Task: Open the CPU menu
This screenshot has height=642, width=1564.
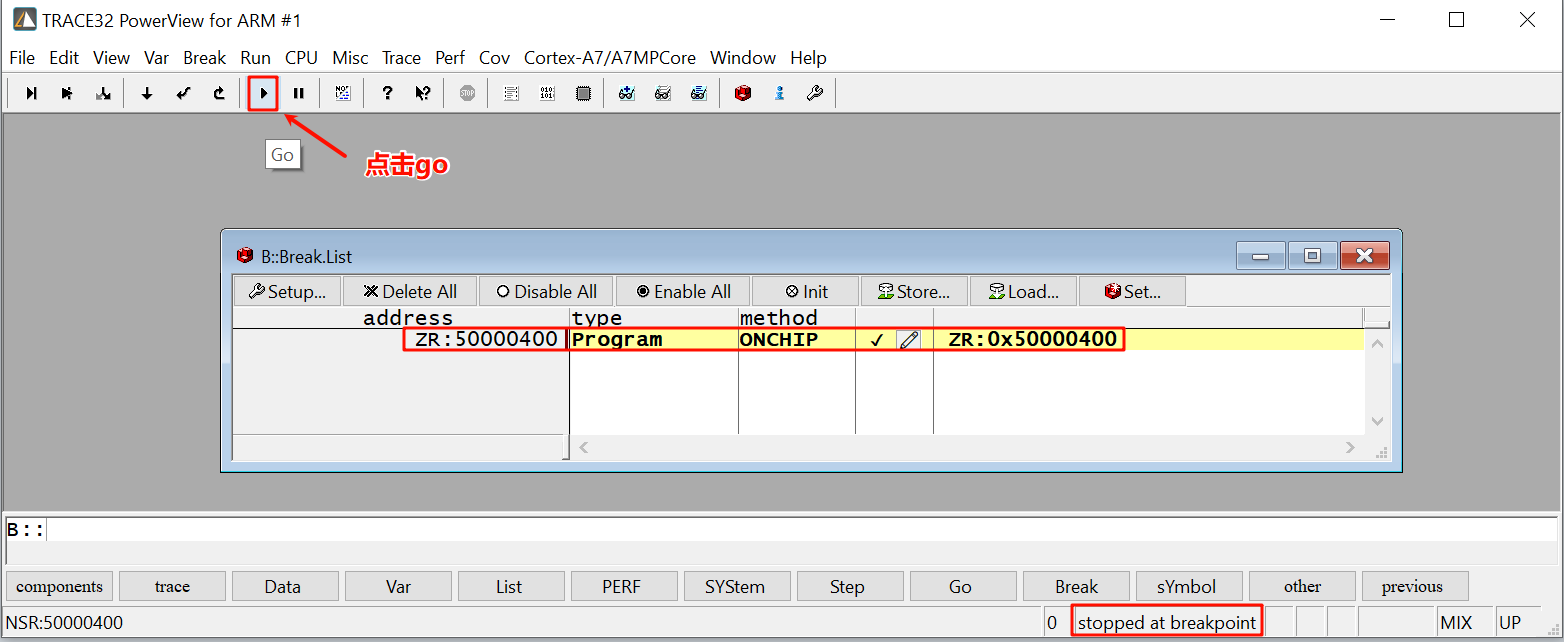Action: [301, 58]
